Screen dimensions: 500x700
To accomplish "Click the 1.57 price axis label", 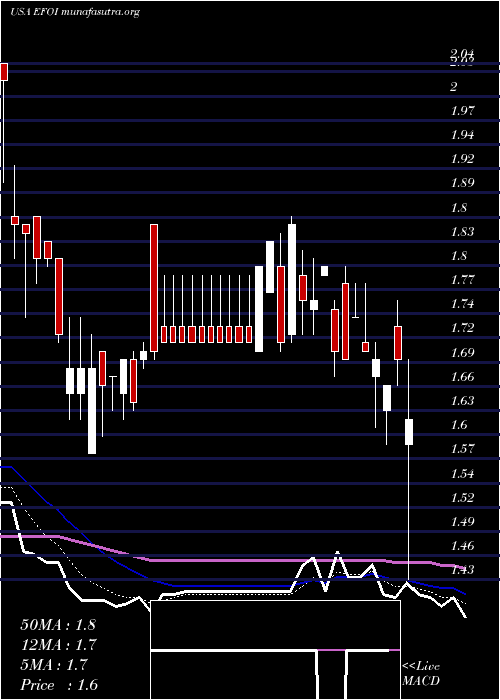I will point(462,449).
